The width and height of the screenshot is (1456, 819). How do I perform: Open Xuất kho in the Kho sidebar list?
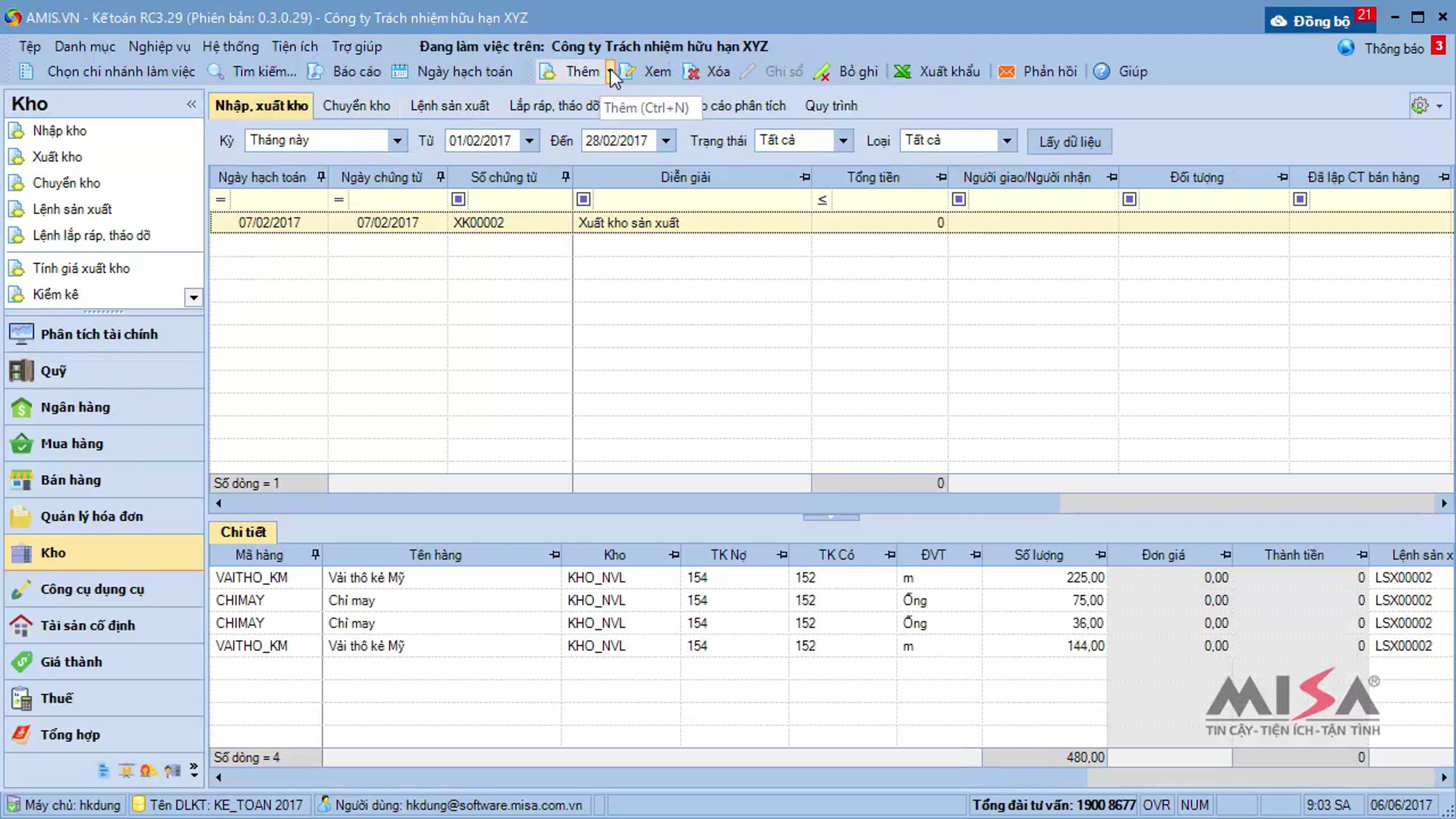(57, 157)
